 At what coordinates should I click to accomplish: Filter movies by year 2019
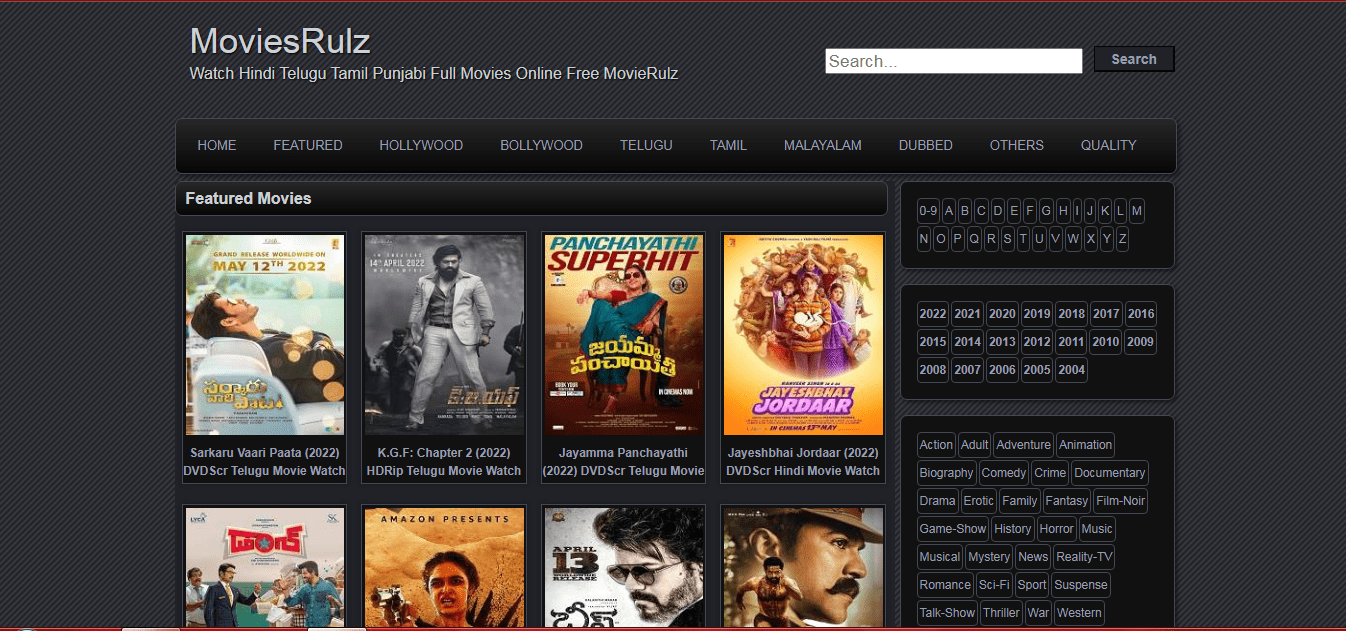(x=1037, y=314)
